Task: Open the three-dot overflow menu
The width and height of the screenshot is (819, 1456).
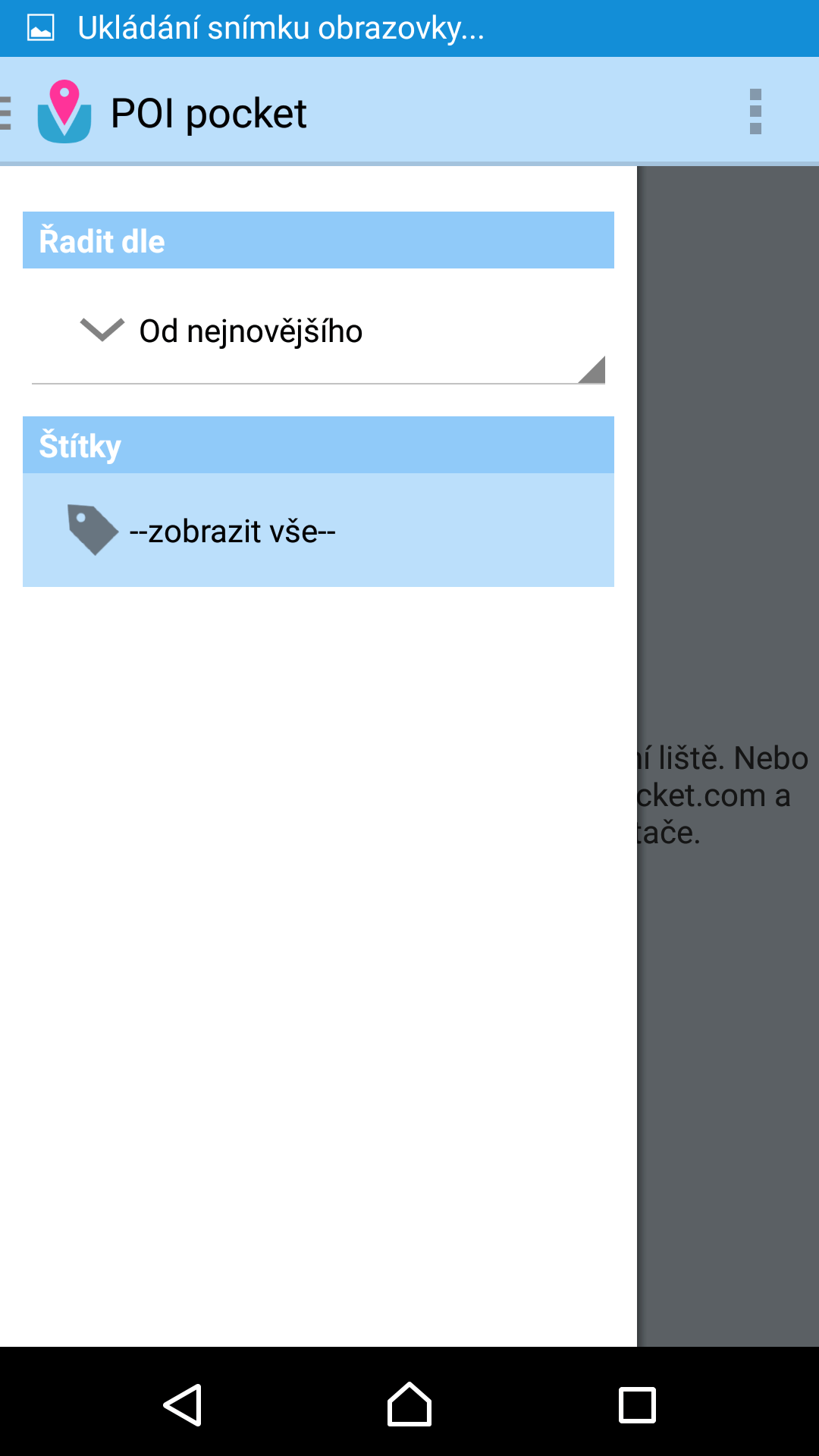Action: (x=755, y=111)
